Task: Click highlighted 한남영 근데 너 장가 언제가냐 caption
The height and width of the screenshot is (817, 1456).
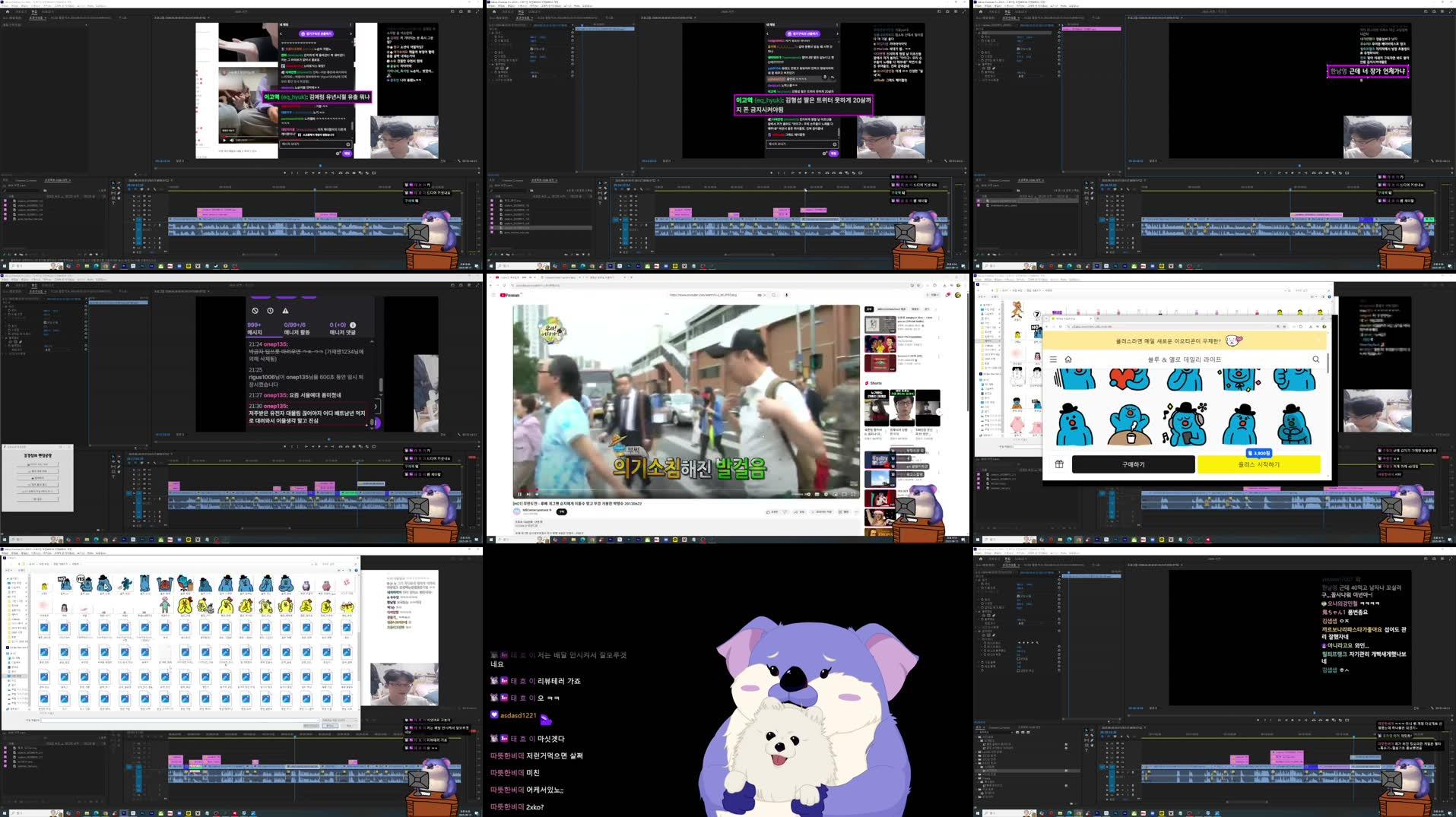Action: (1368, 71)
